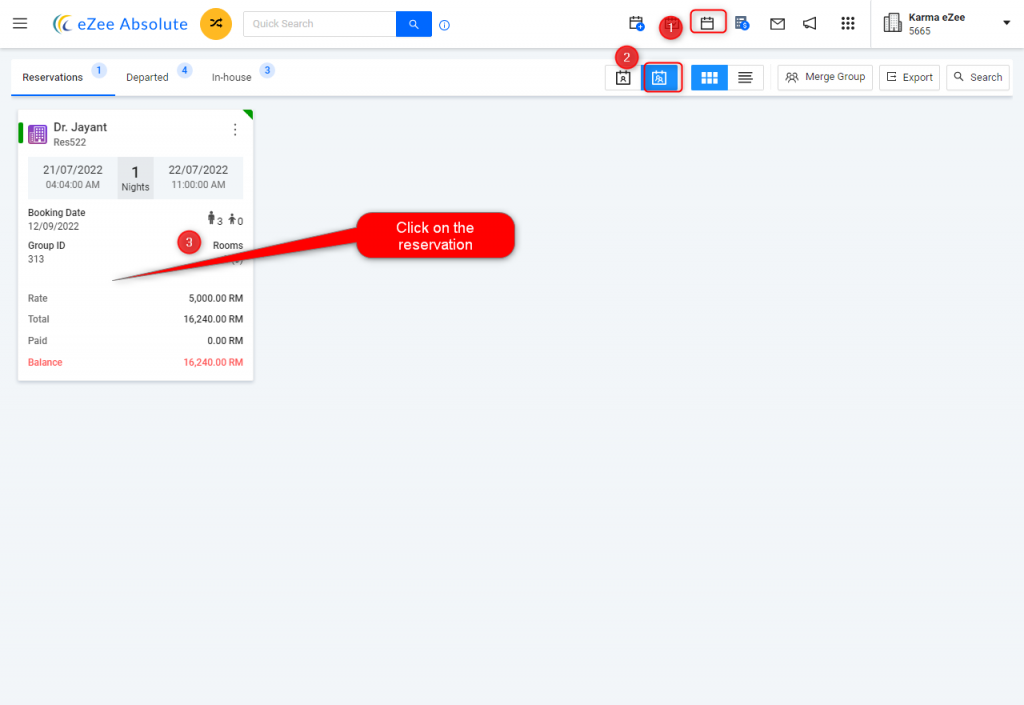Click the In-house tab count badge 3

click(267, 70)
